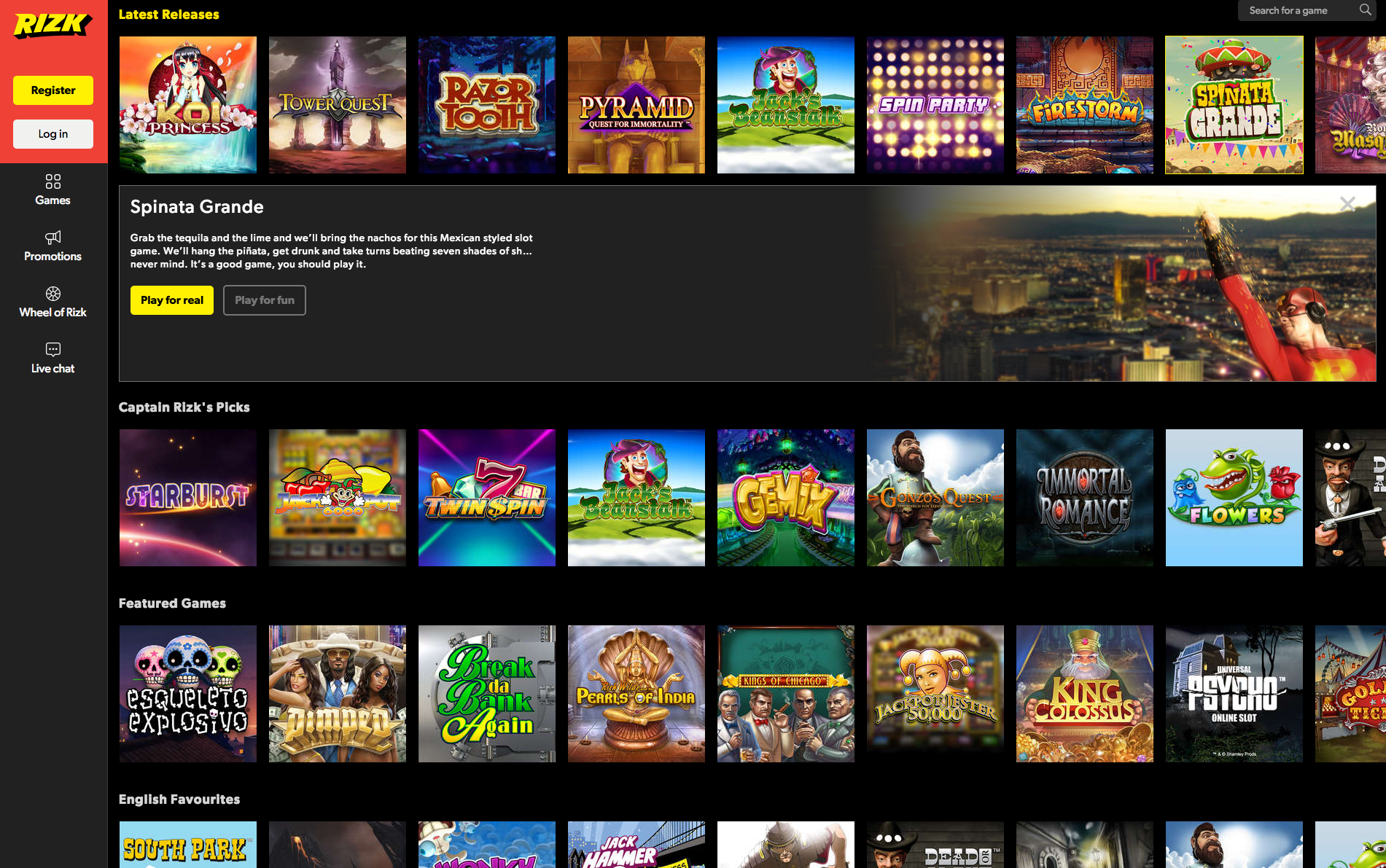Viewport: 1386px width, 868px height.
Task: Open the Twin Spin game tile
Action: tap(487, 498)
